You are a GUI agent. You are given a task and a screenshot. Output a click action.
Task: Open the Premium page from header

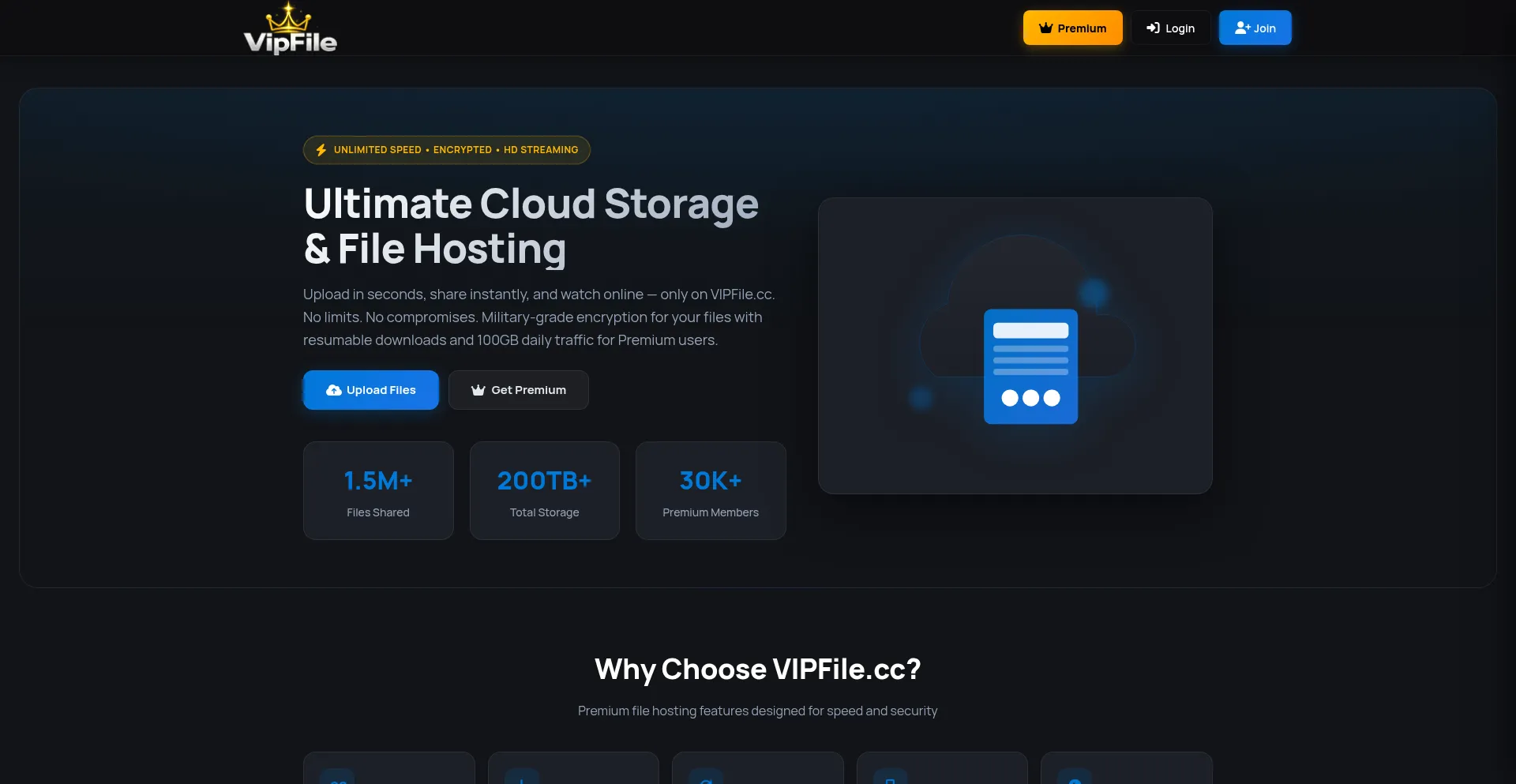pos(1072,28)
